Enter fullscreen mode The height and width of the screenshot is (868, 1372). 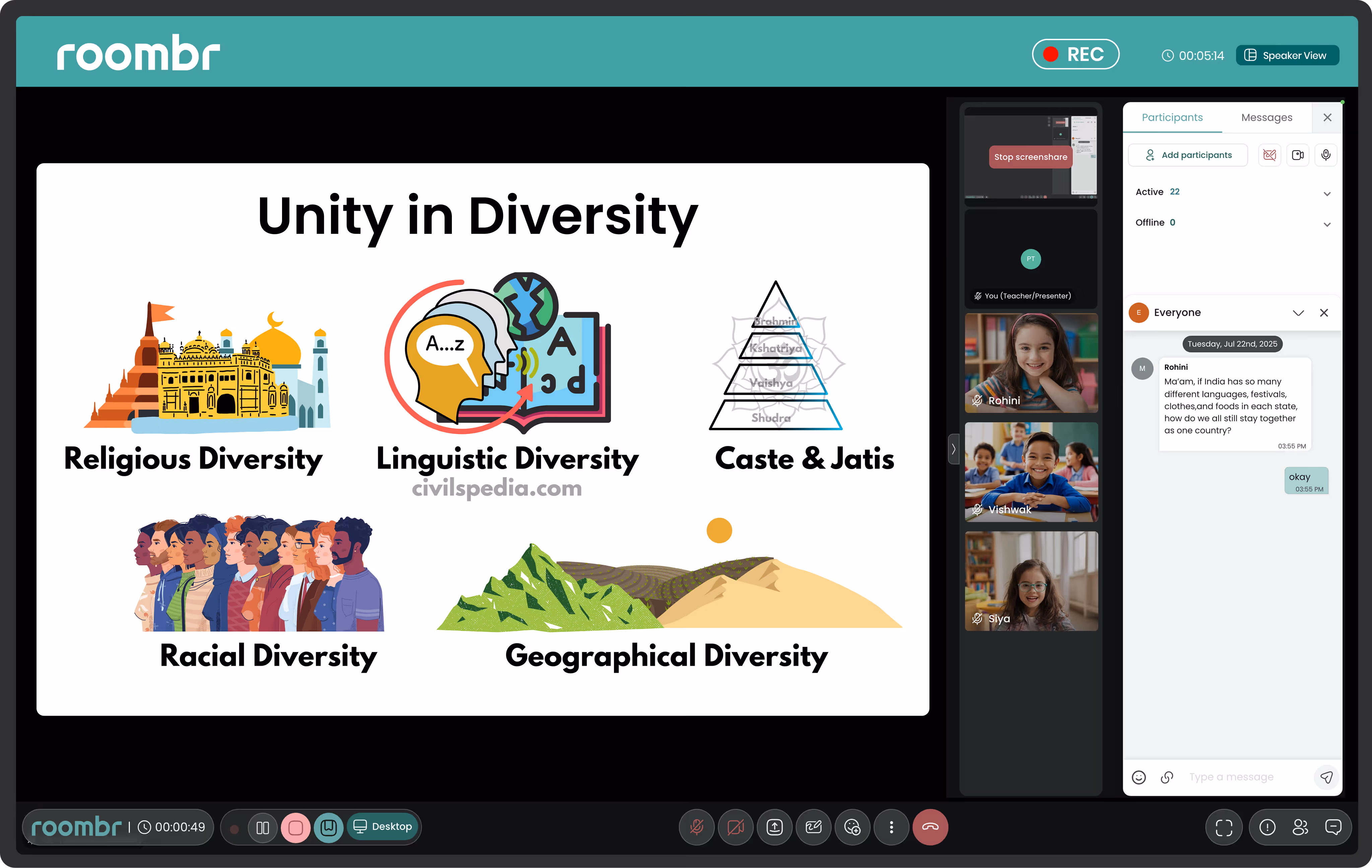coord(1223,827)
